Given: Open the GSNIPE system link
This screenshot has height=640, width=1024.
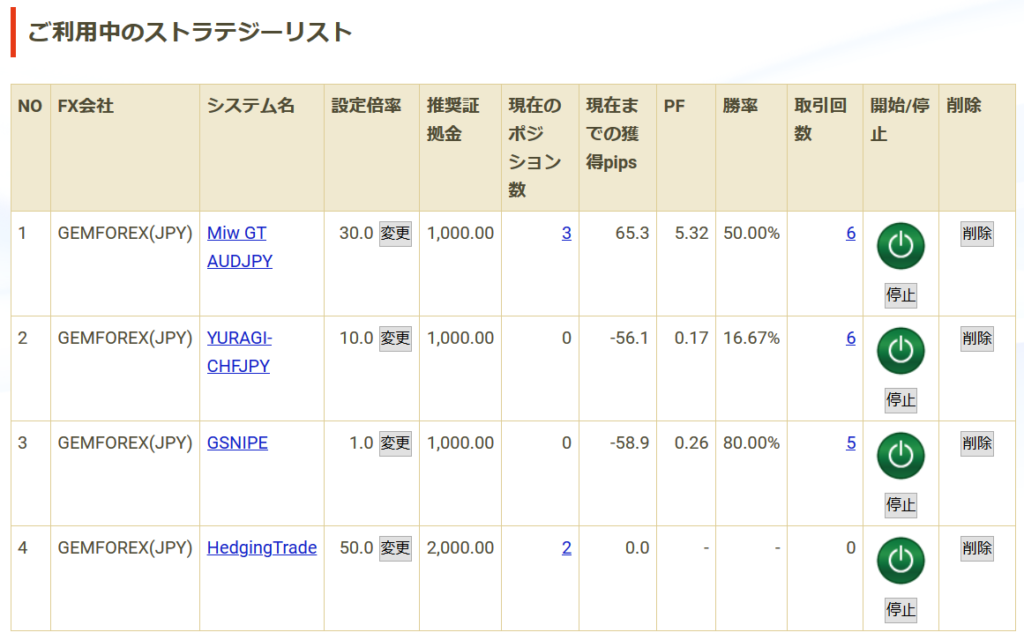Looking at the screenshot, I should point(237,443).
